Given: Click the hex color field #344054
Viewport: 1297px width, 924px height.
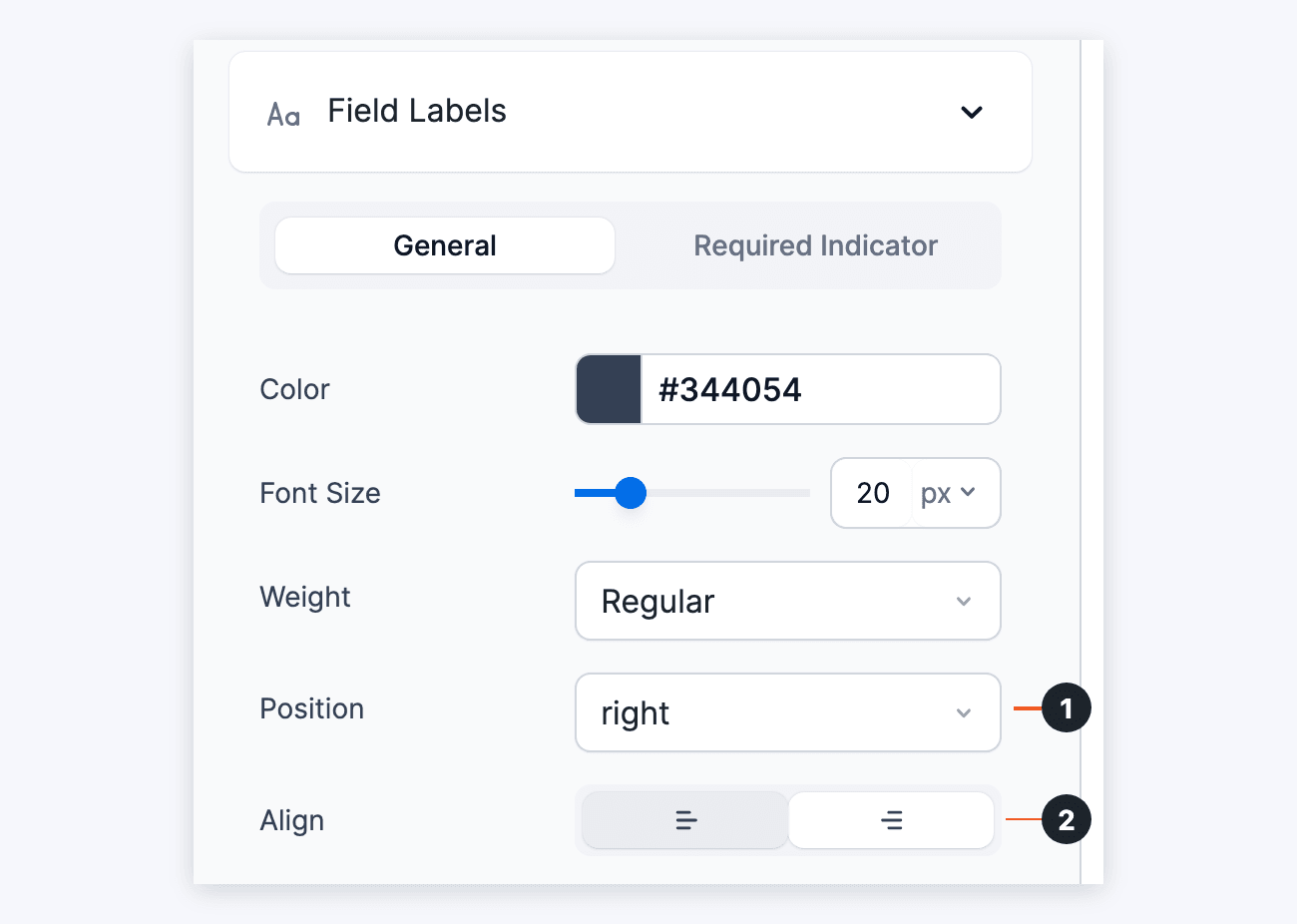Looking at the screenshot, I should coord(820,389).
